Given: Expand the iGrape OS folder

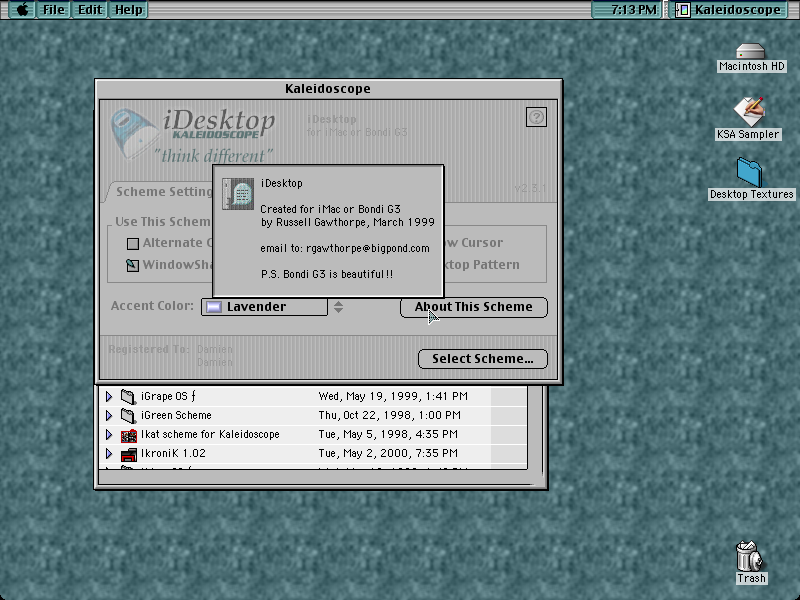Looking at the screenshot, I should point(109,396).
